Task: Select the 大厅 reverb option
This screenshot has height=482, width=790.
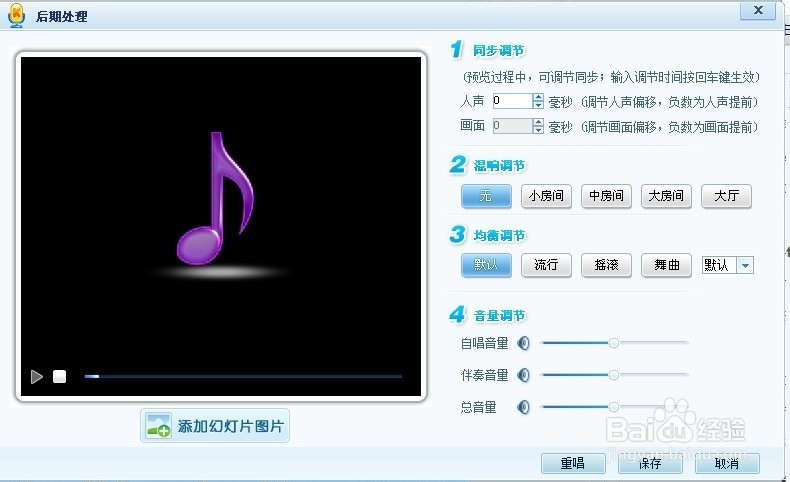Action: [x=726, y=196]
